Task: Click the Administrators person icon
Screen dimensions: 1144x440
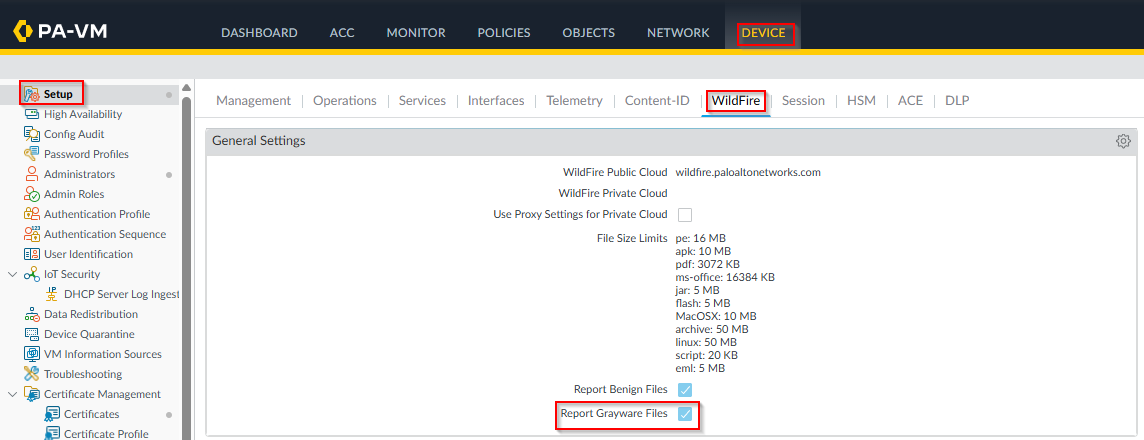Action: tap(31, 174)
